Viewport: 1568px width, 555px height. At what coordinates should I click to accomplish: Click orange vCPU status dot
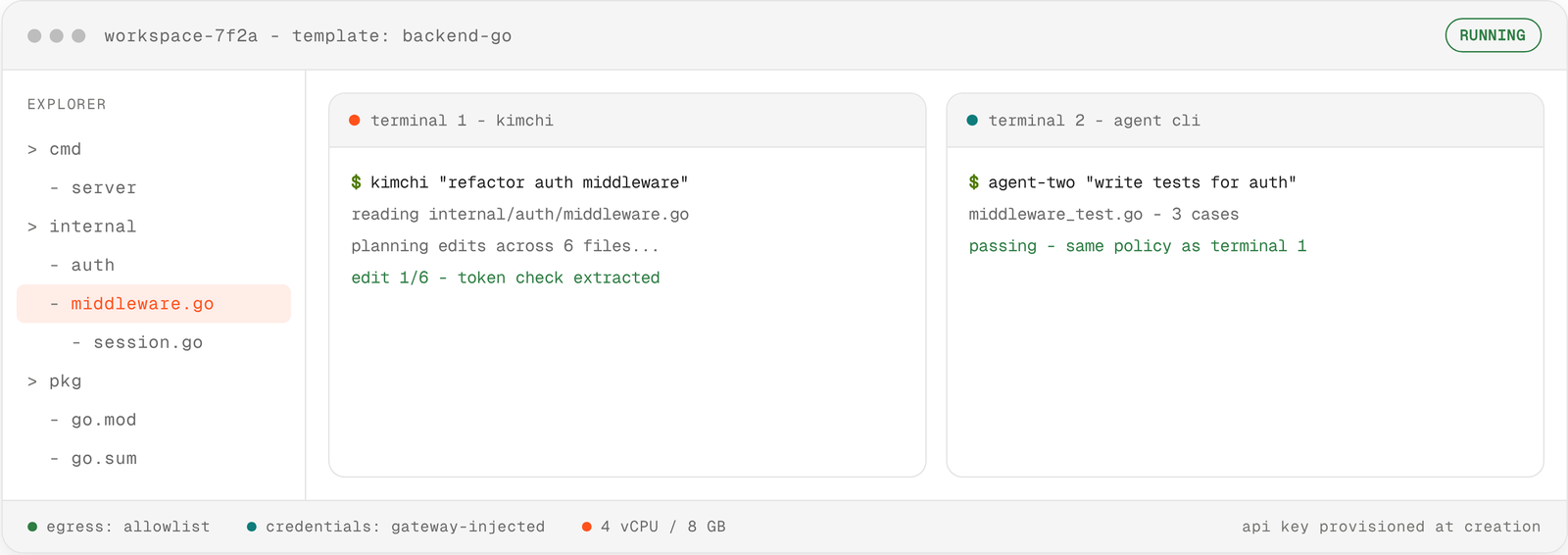(586, 527)
